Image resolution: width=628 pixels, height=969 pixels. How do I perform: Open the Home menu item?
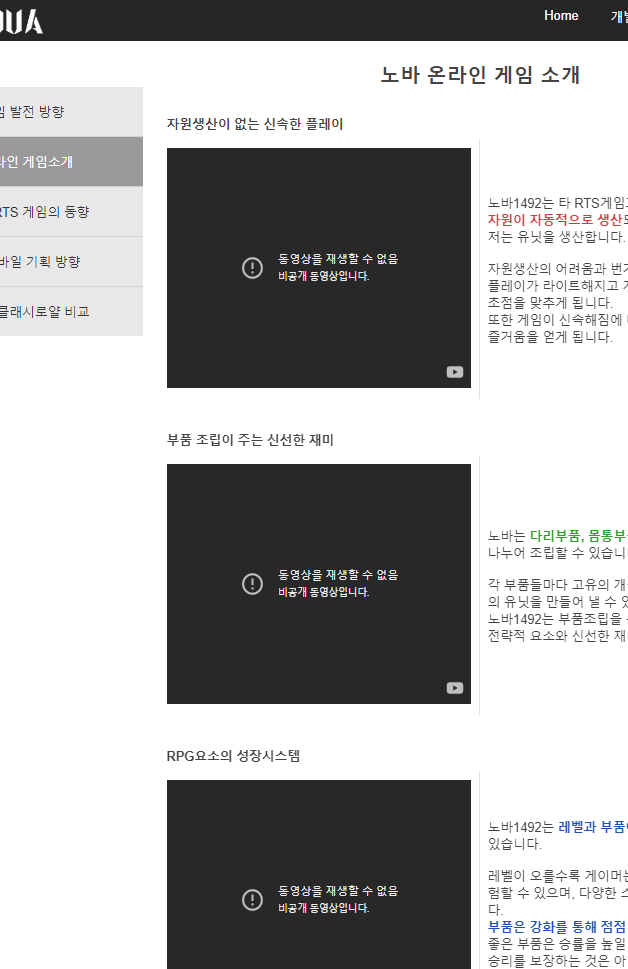(x=561, y=16)
